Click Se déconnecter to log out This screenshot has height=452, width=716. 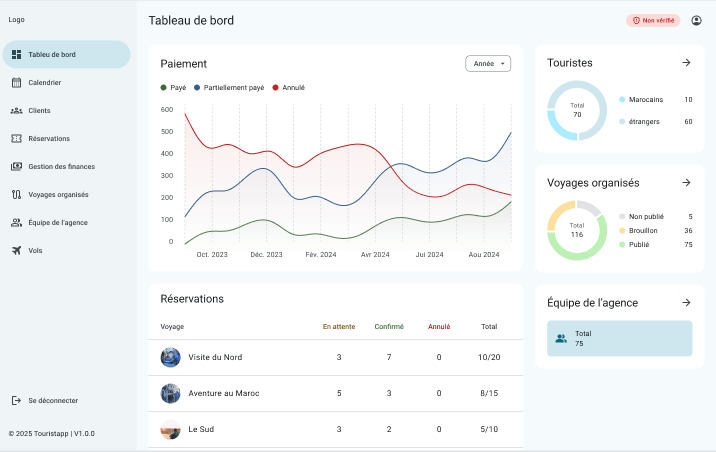(52, 401)
